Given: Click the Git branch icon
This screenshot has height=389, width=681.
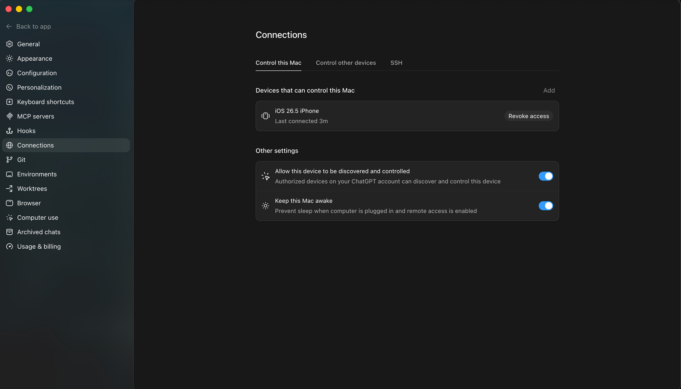Looking at the screenshot, I should pos(10,160).
